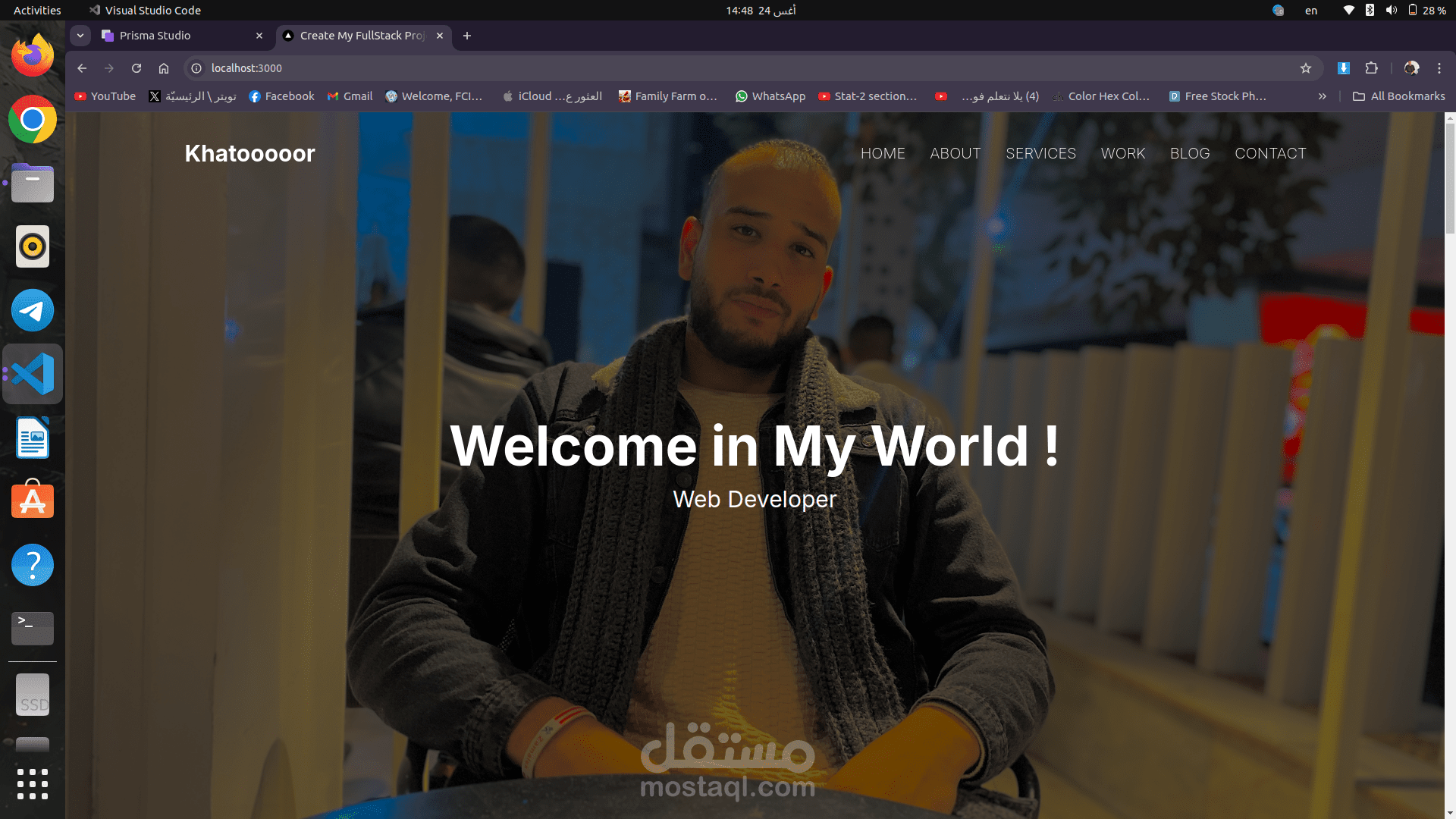Open the Family Farm bookmark
Viewport: 1456px width, 819px height.
[667, 96]
